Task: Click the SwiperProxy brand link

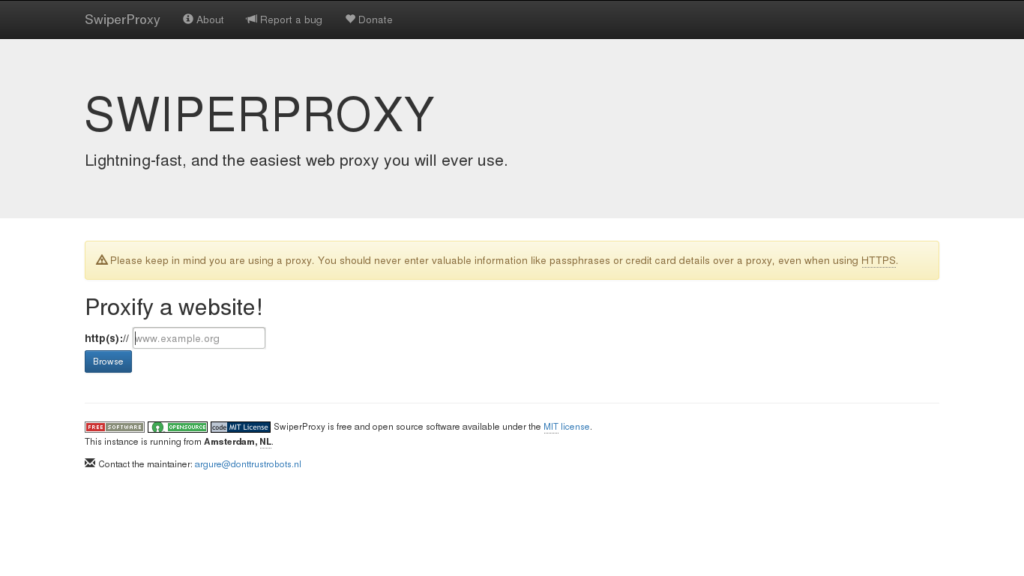Action: [x=122, y=20]
